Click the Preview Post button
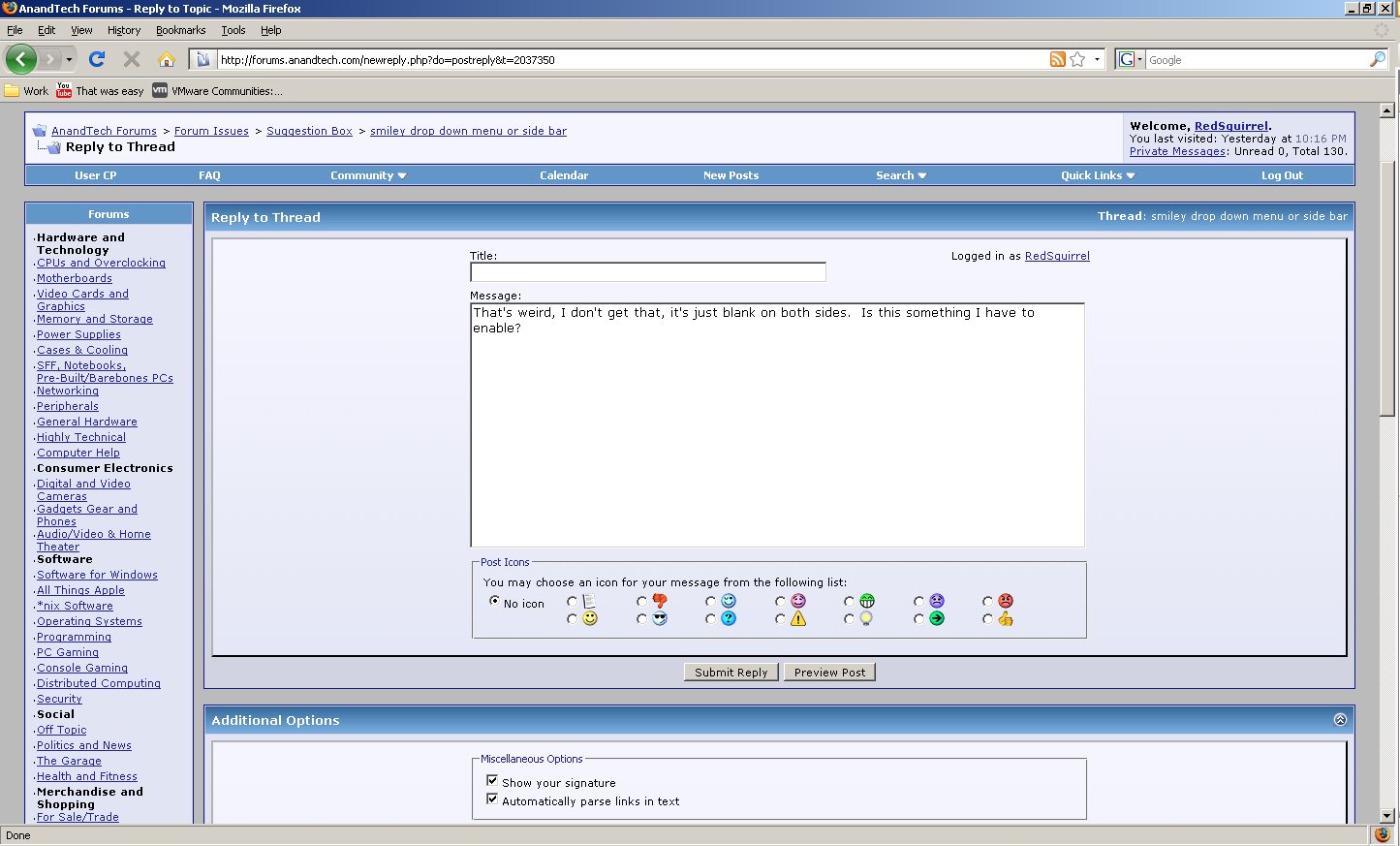The image size is (1400, 846). click(829, 673)
